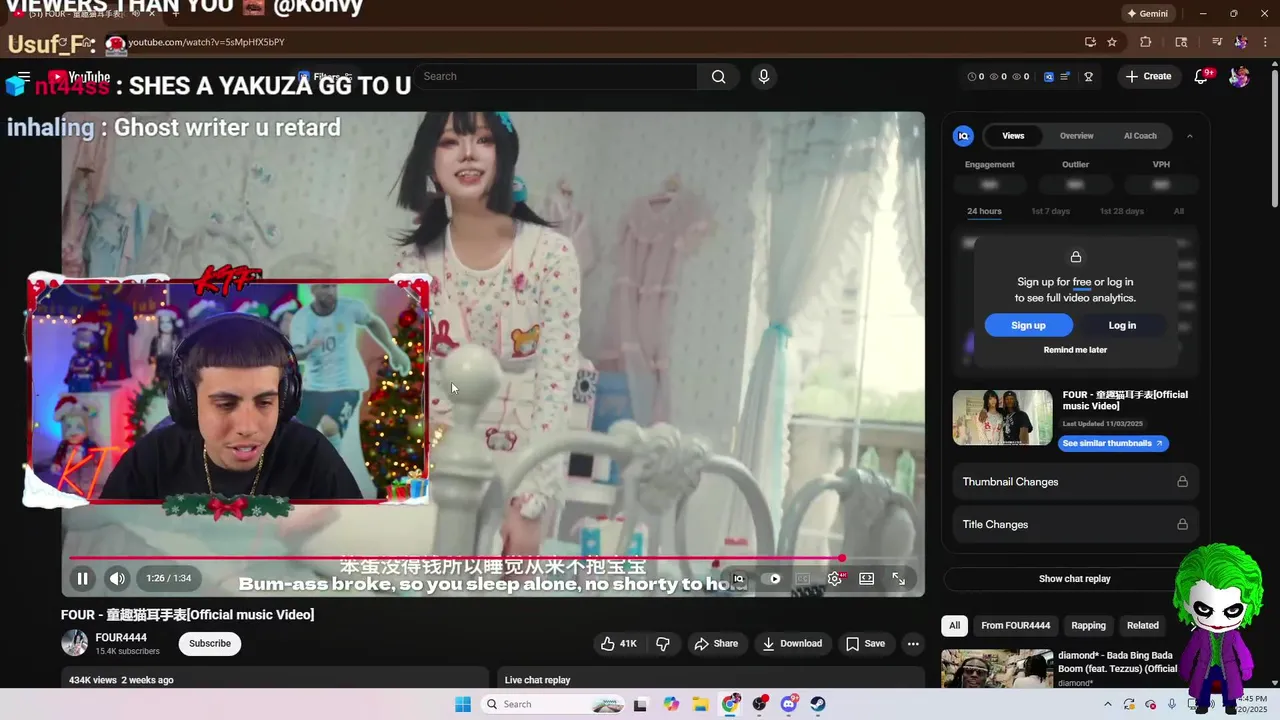This screenshot has width=1280, height=720.
Task: Expand the Title Changes section
Action: pyautogui.click(x=1075, y=524)
